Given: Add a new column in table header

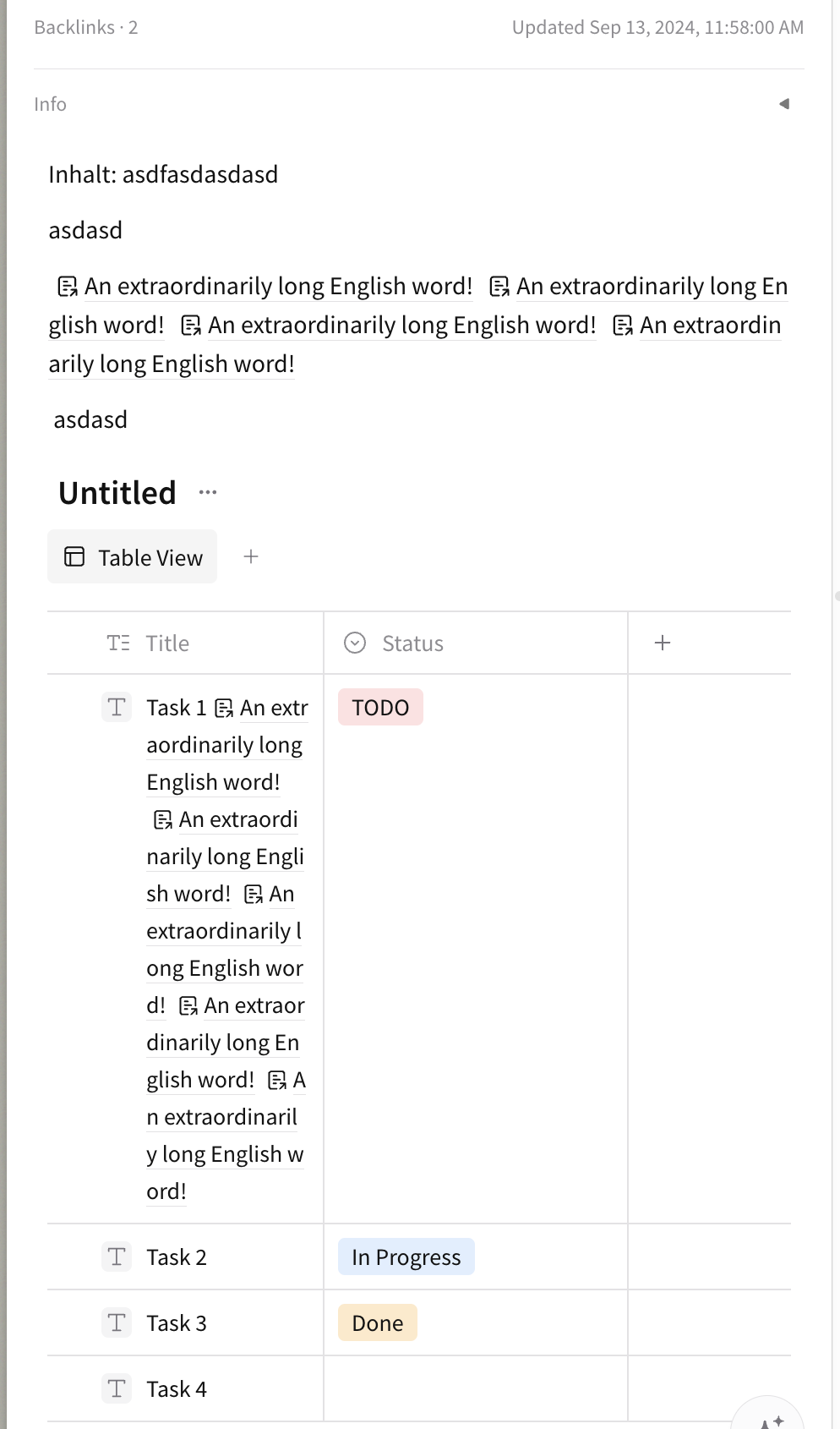Looking at the screenshot, I should point(663,643).
